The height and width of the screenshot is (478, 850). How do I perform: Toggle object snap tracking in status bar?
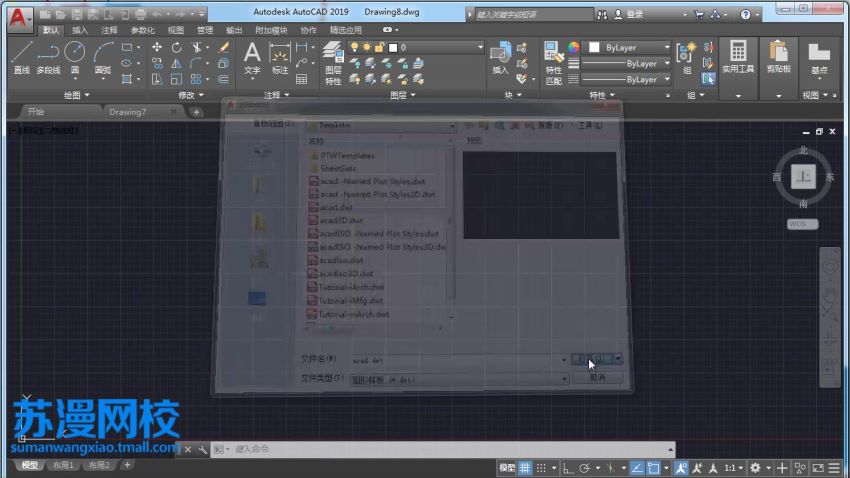pyautogui.click(x=637, y=468)
